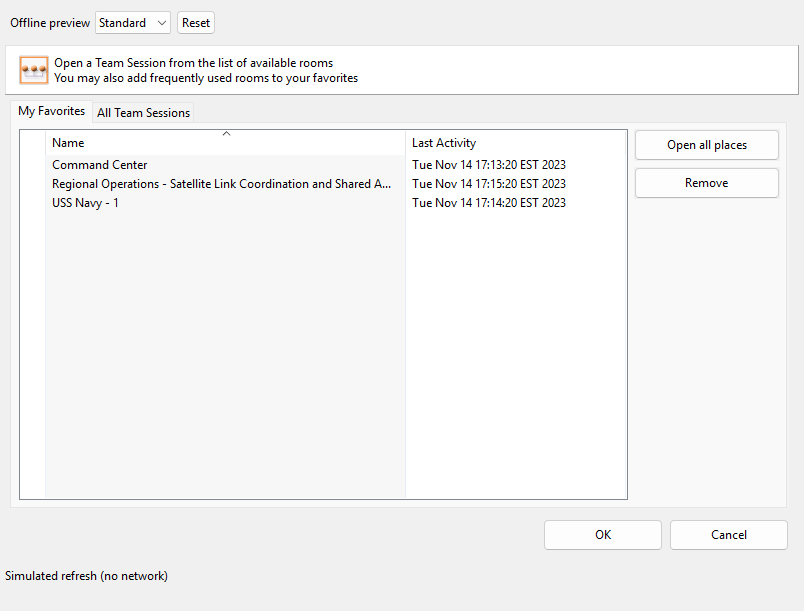Click the Remove button
The height and width of the screenshot is (611, 804).
pos(707,183)
